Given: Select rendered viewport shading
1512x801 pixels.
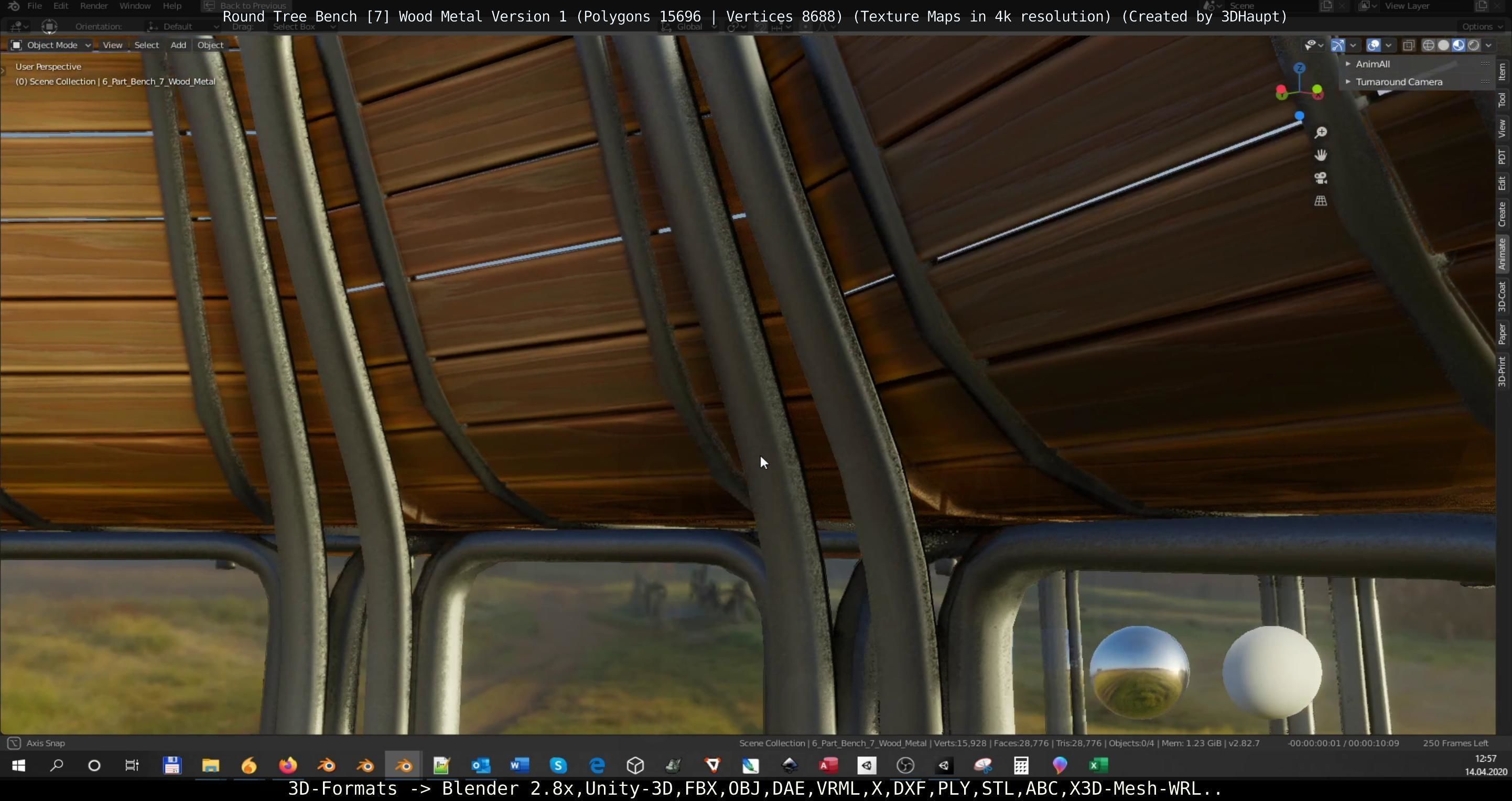Looking at the screenshot, I should point(1473,45).
